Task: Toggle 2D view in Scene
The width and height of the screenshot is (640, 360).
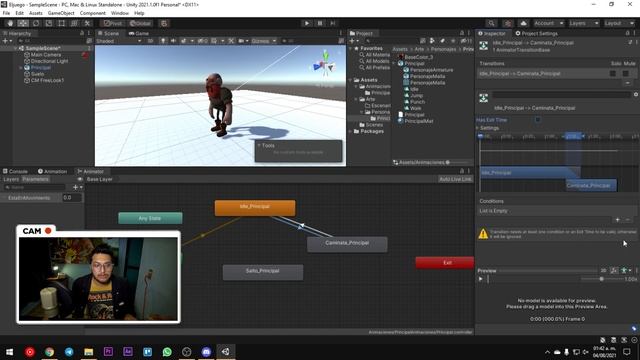Action: click(150, 41)
